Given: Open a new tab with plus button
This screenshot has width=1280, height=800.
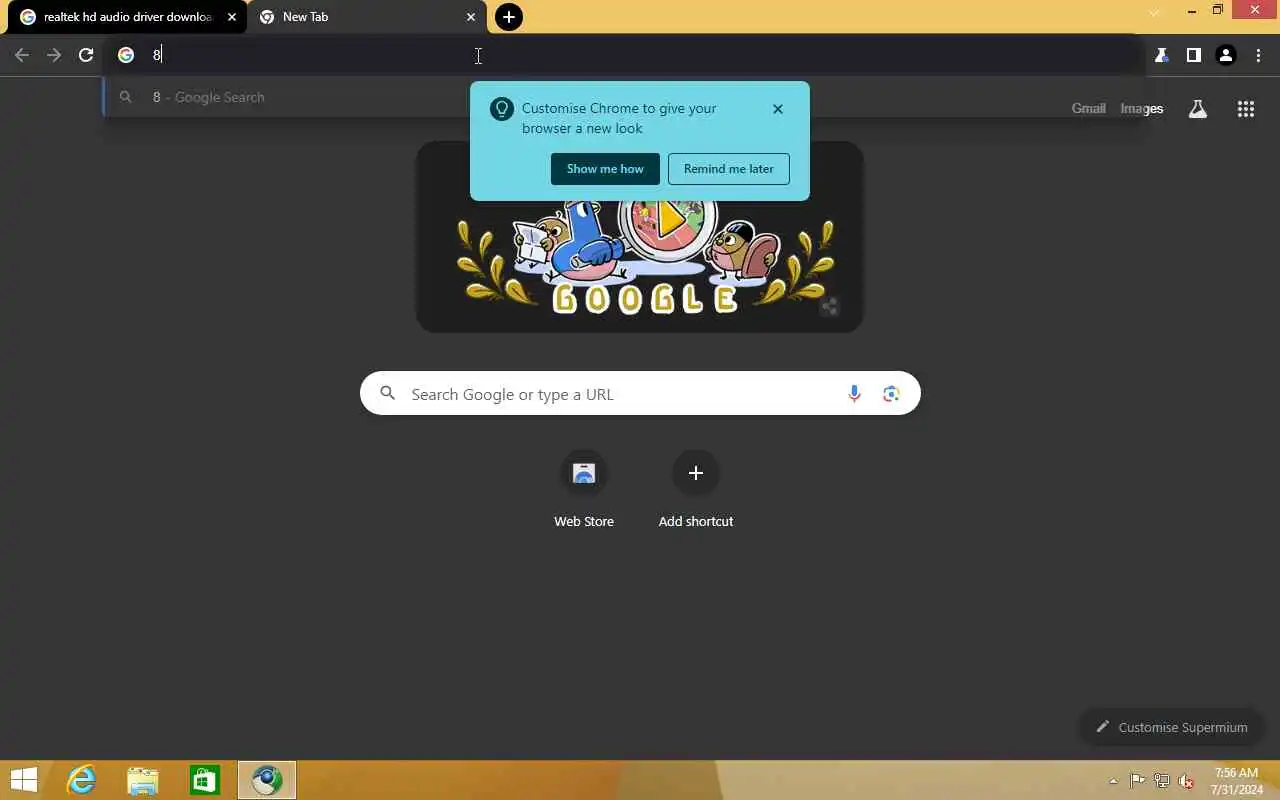Looking at the screenshot, I should pos(509,17).
